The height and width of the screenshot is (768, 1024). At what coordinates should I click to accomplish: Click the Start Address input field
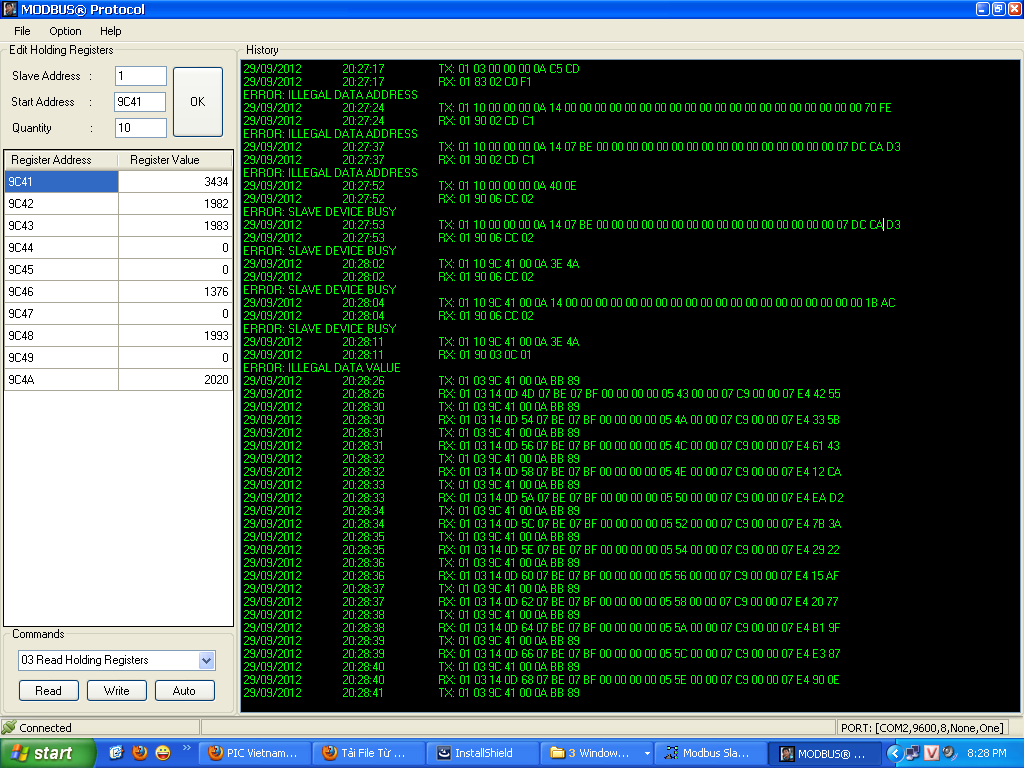(140, 102)
